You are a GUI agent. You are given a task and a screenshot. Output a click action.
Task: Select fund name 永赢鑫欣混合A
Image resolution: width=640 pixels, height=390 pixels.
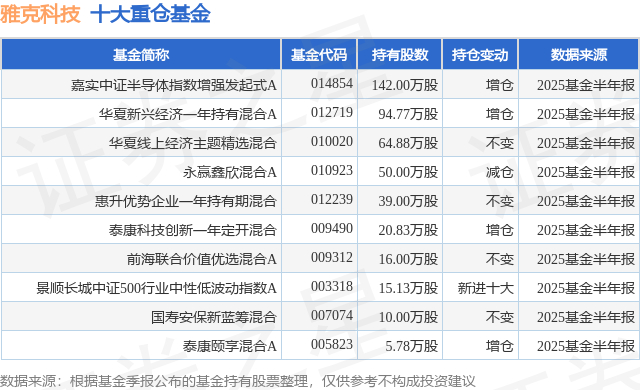230,172
